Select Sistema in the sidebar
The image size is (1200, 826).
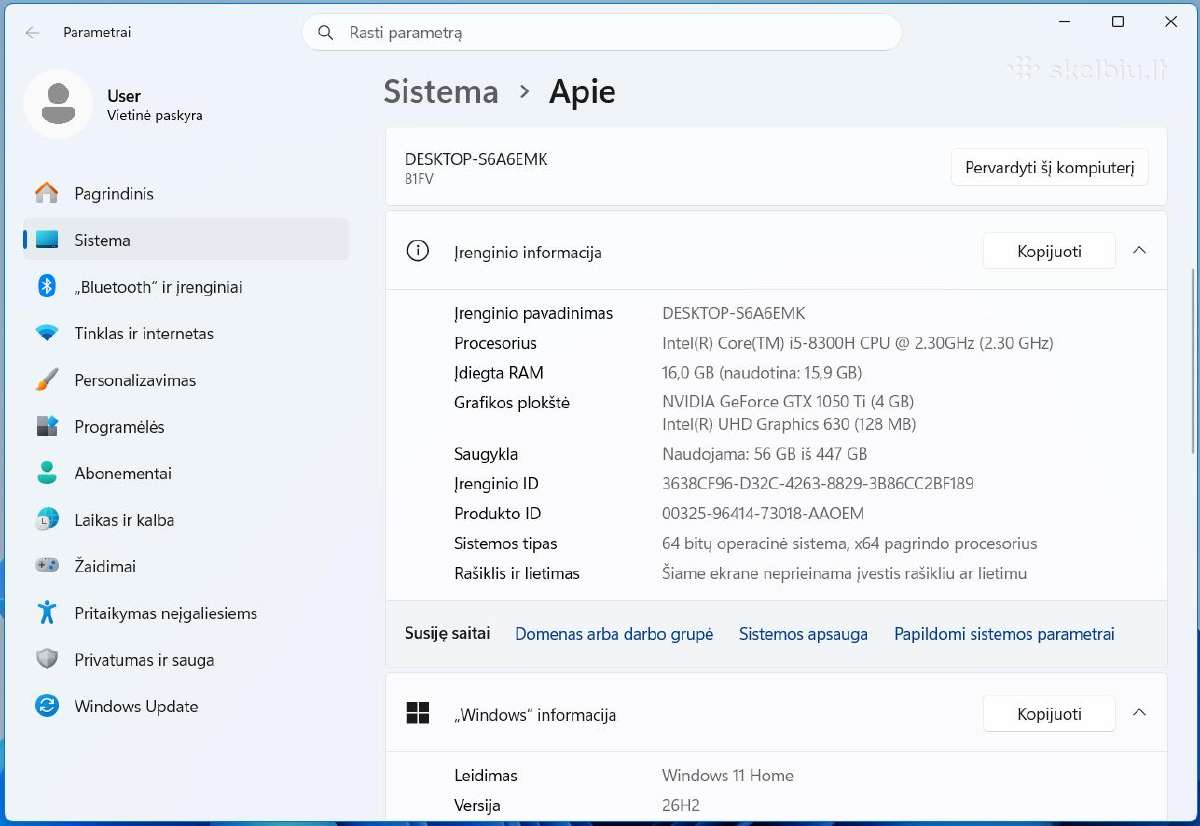186,240
